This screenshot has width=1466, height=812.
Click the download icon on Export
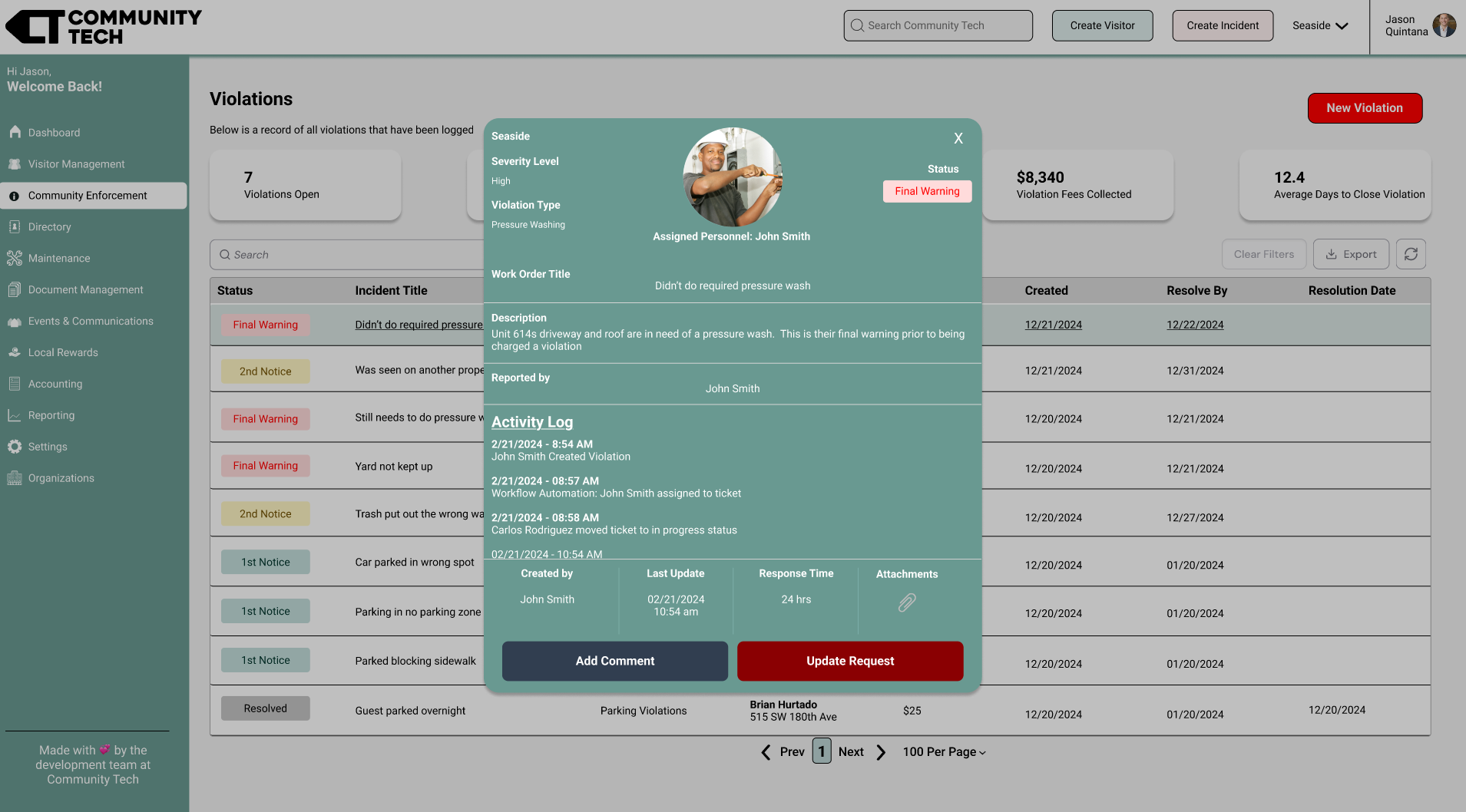click(1332, 254)
